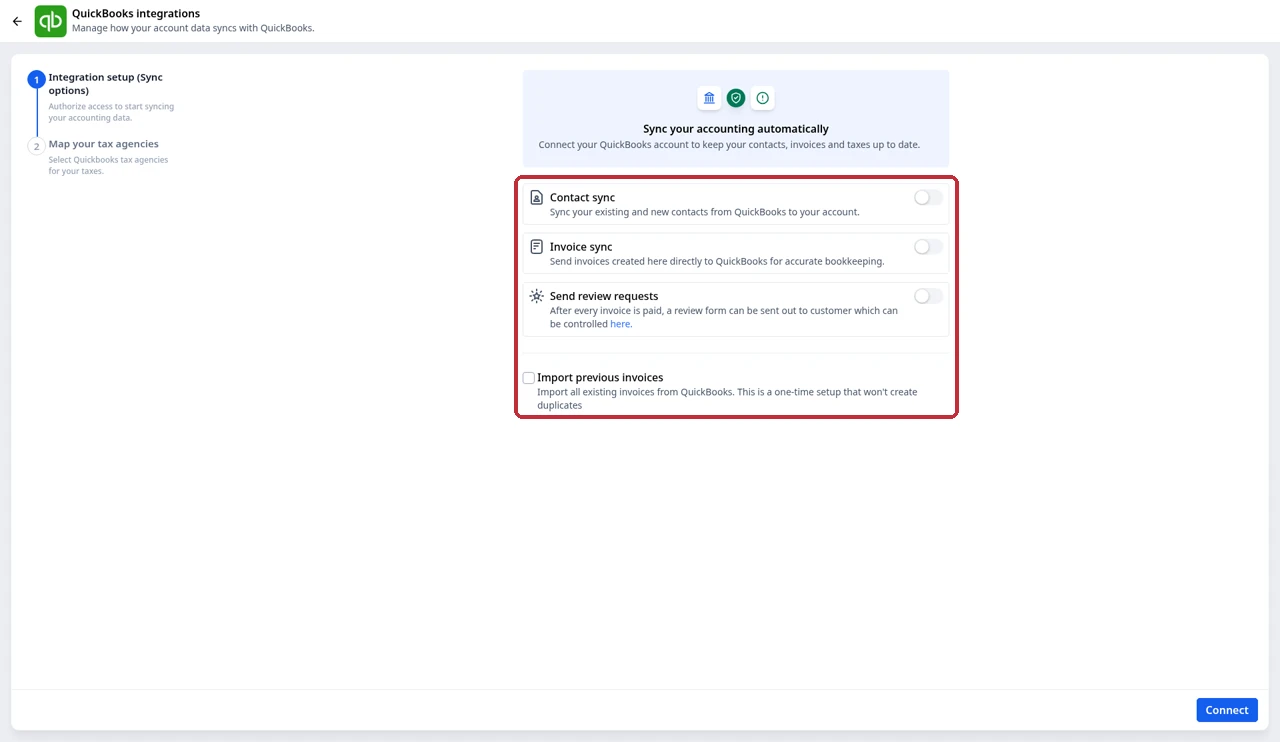The image size is (1280, 742).
Task: Click the "Contact sync" label text
Action: (x=582, y=198)
